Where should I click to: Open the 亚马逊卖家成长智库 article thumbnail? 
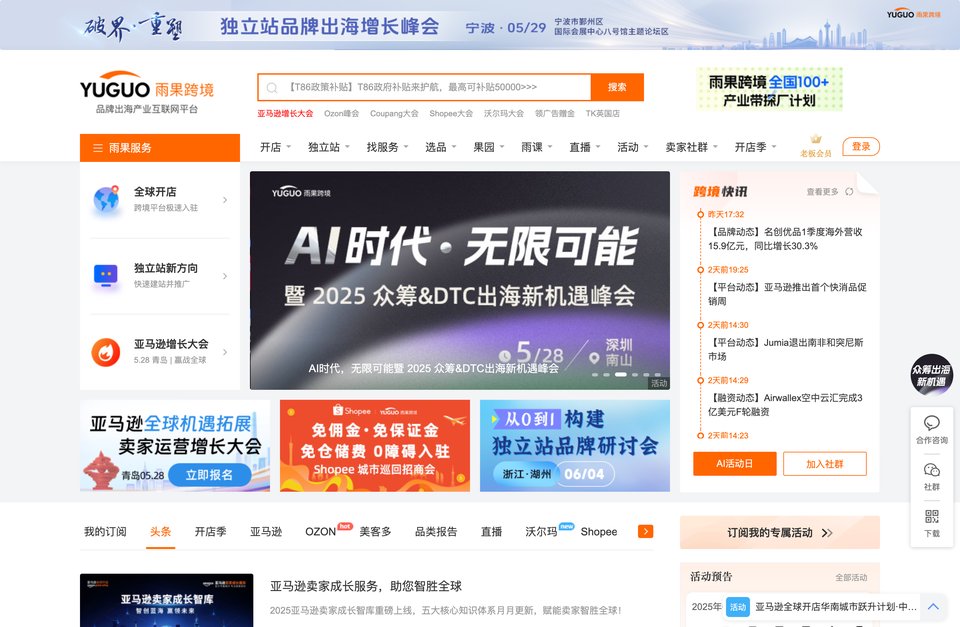tap(167, 600)
